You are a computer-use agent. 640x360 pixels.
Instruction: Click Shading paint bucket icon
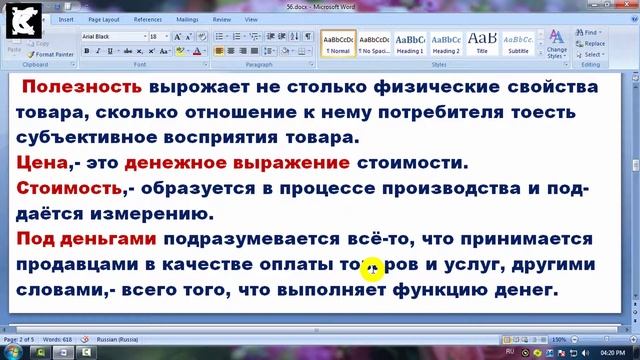pyautogui.click(x=285, y=51)
